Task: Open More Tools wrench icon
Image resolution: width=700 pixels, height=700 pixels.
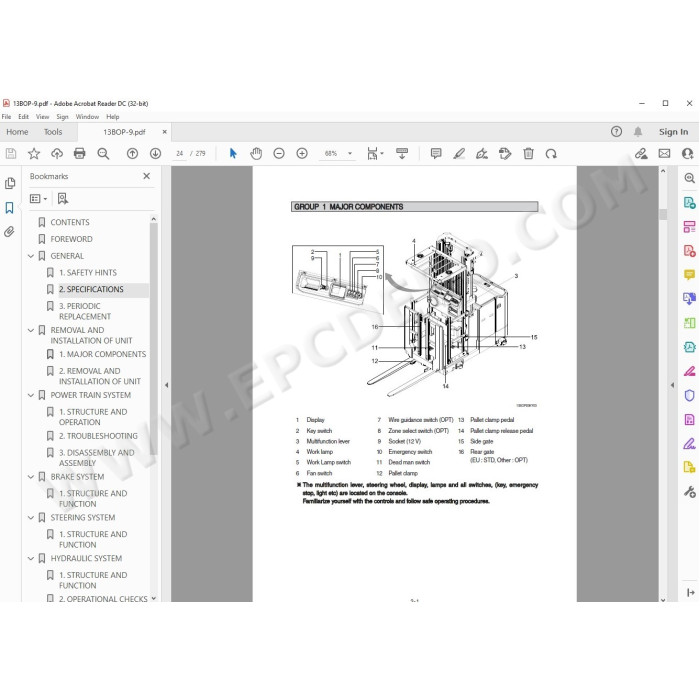Action: pos(689,492)
